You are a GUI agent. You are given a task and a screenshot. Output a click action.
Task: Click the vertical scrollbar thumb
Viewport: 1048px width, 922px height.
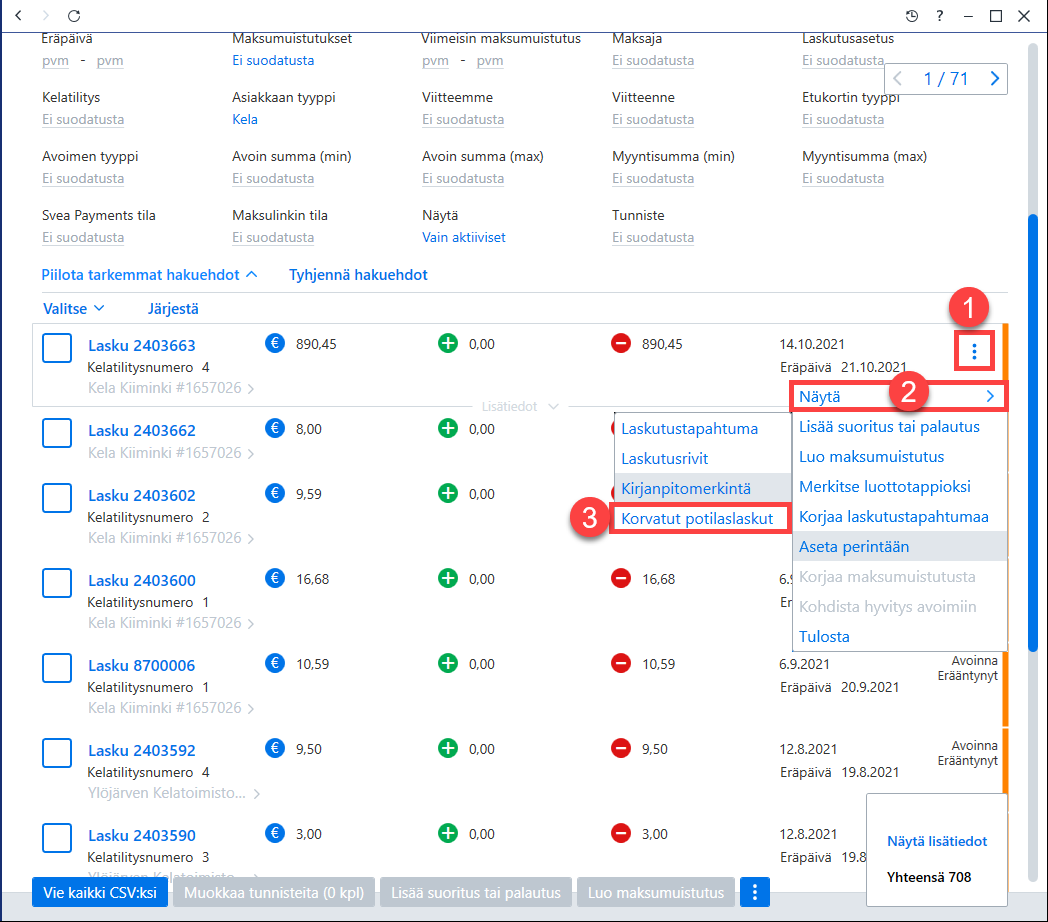(x=1033, y=433)
